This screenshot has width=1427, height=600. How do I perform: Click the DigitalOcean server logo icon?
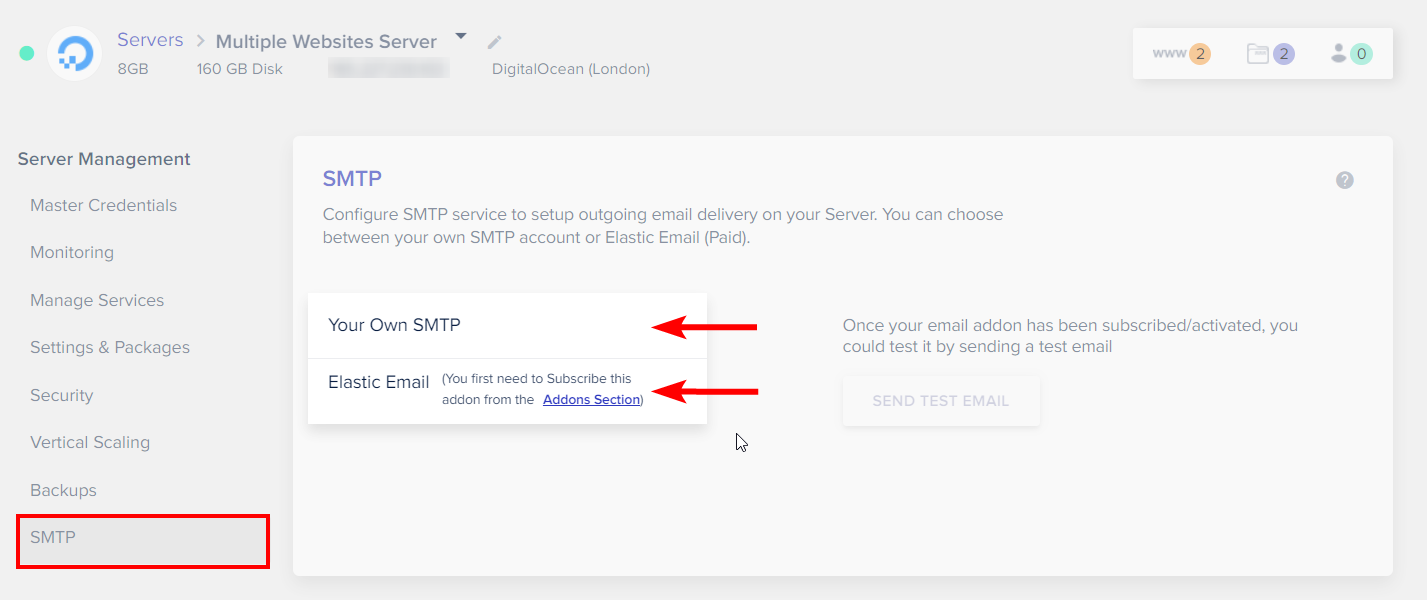click(x=75, y=54)
